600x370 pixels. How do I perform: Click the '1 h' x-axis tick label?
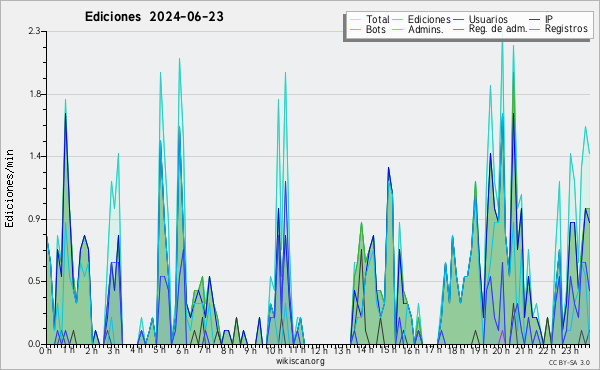[68, 350]
